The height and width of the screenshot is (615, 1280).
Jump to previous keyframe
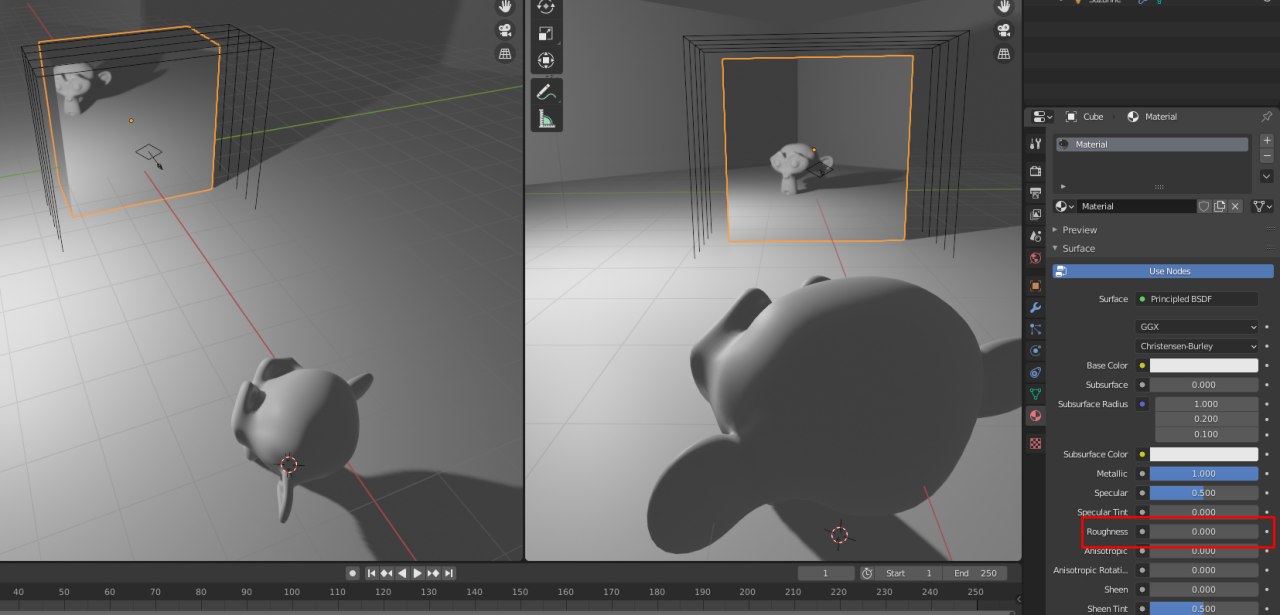pyautogui.click(x=386, y=573)
